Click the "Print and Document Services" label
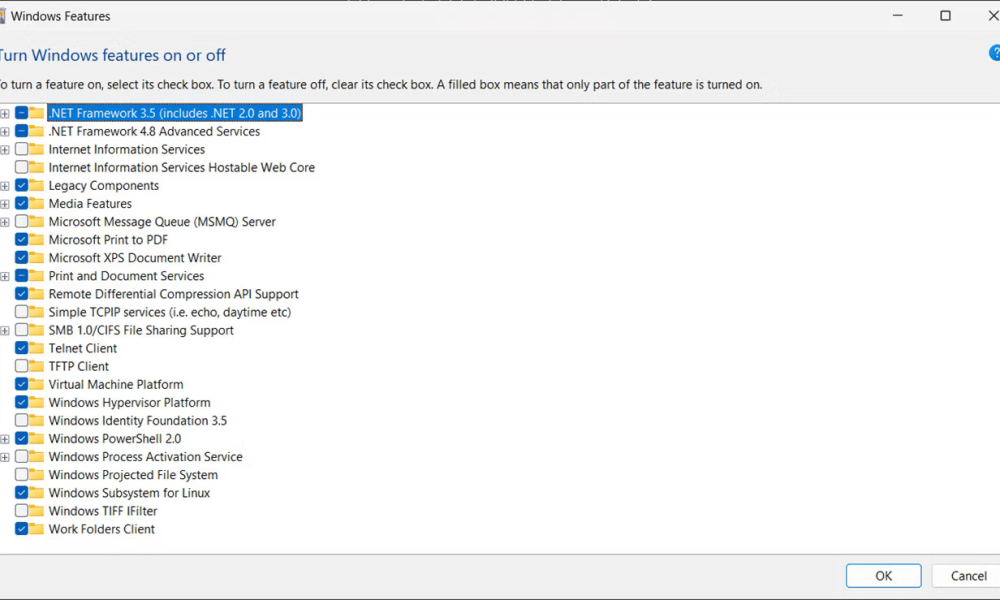This screenshot has height=600, width=1000. pos(126,275)
